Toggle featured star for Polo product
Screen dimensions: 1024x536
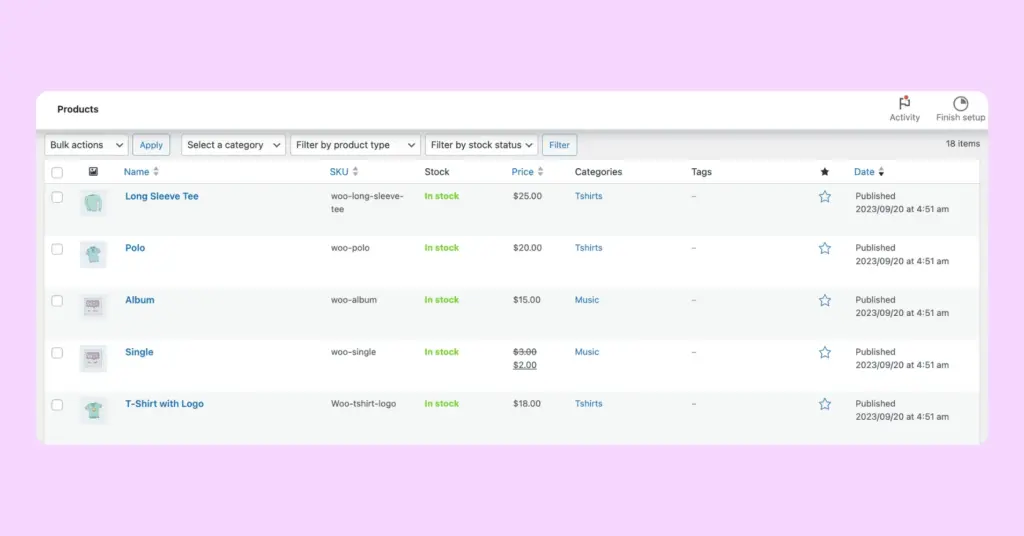[x=825, y=248]
